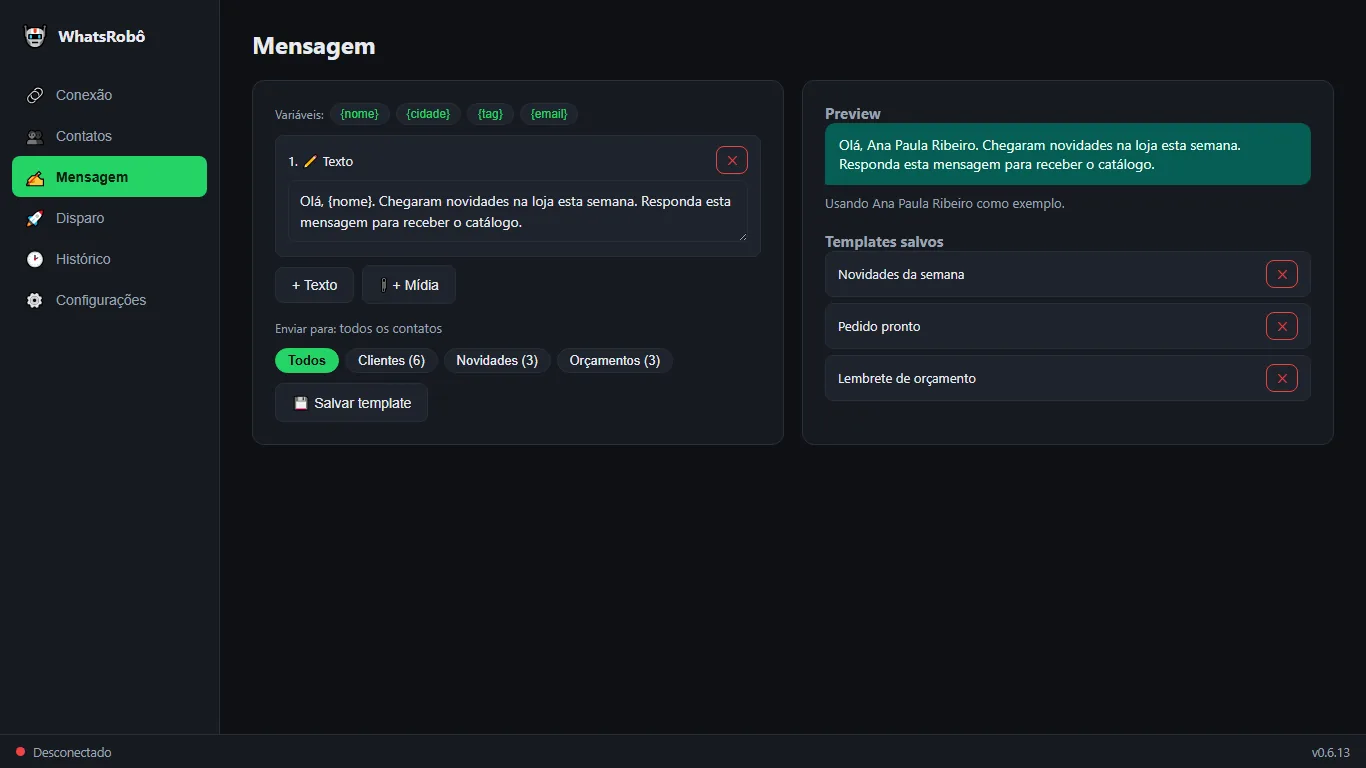Open the Histórico section
1366x768 pixels.
109,259
